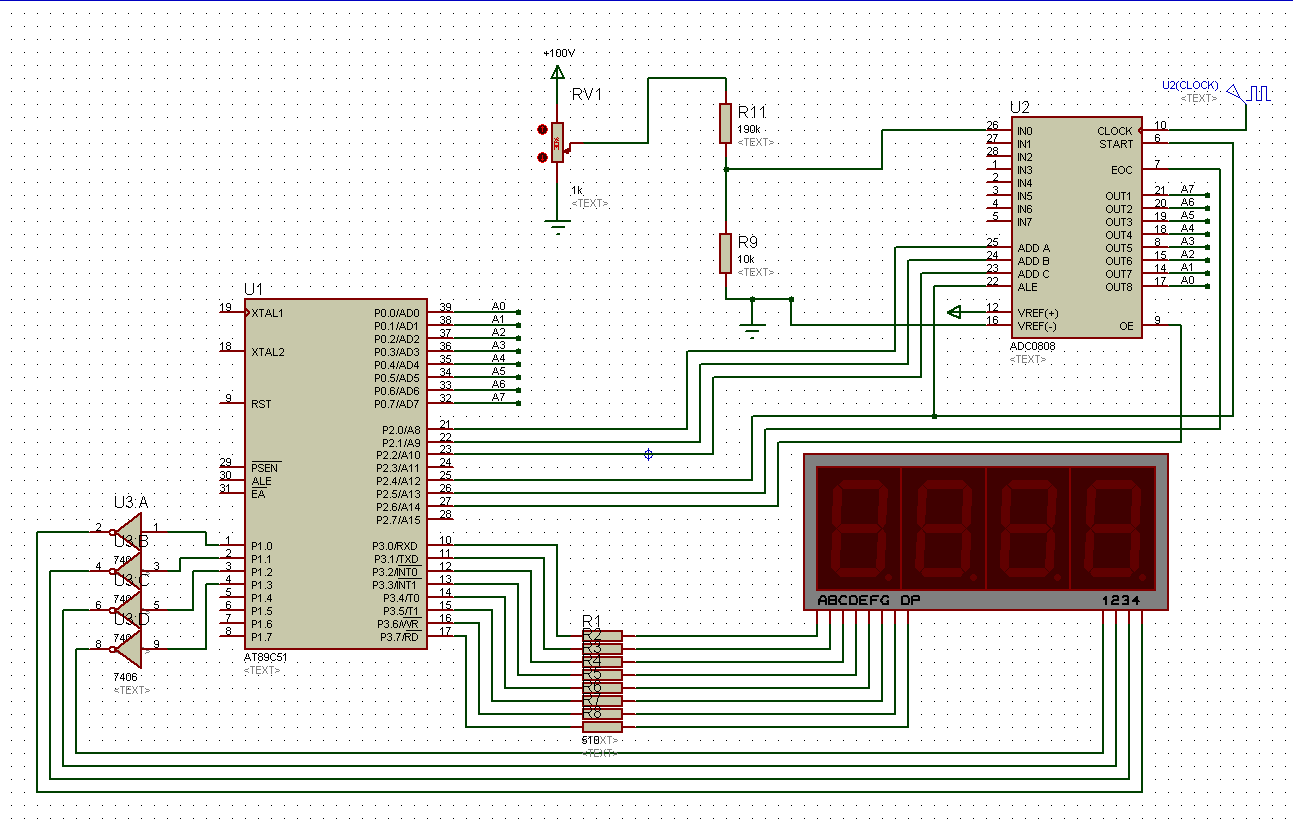
Task: Click the A0 net label beside P0.0/AD0
Action: click(x=498, y=306)
